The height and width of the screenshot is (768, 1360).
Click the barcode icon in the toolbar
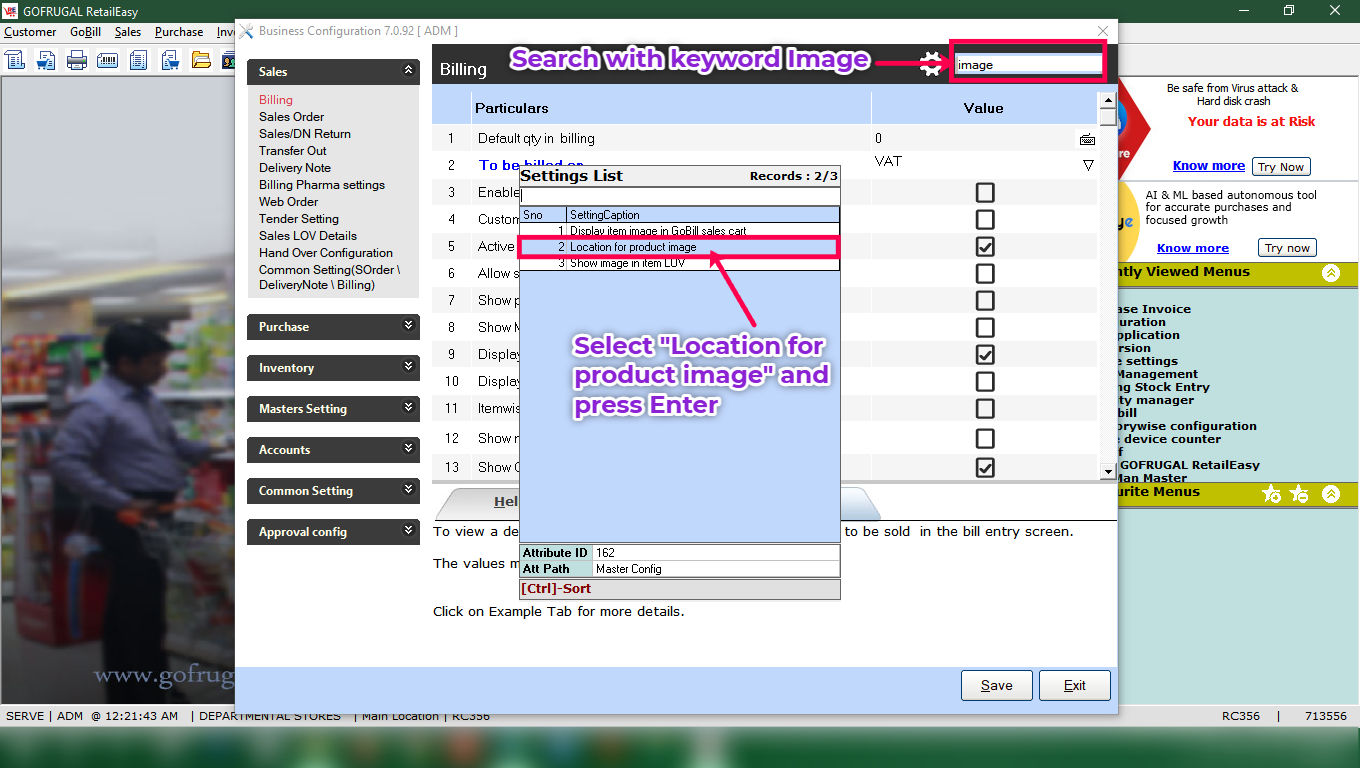coord(108,61)
